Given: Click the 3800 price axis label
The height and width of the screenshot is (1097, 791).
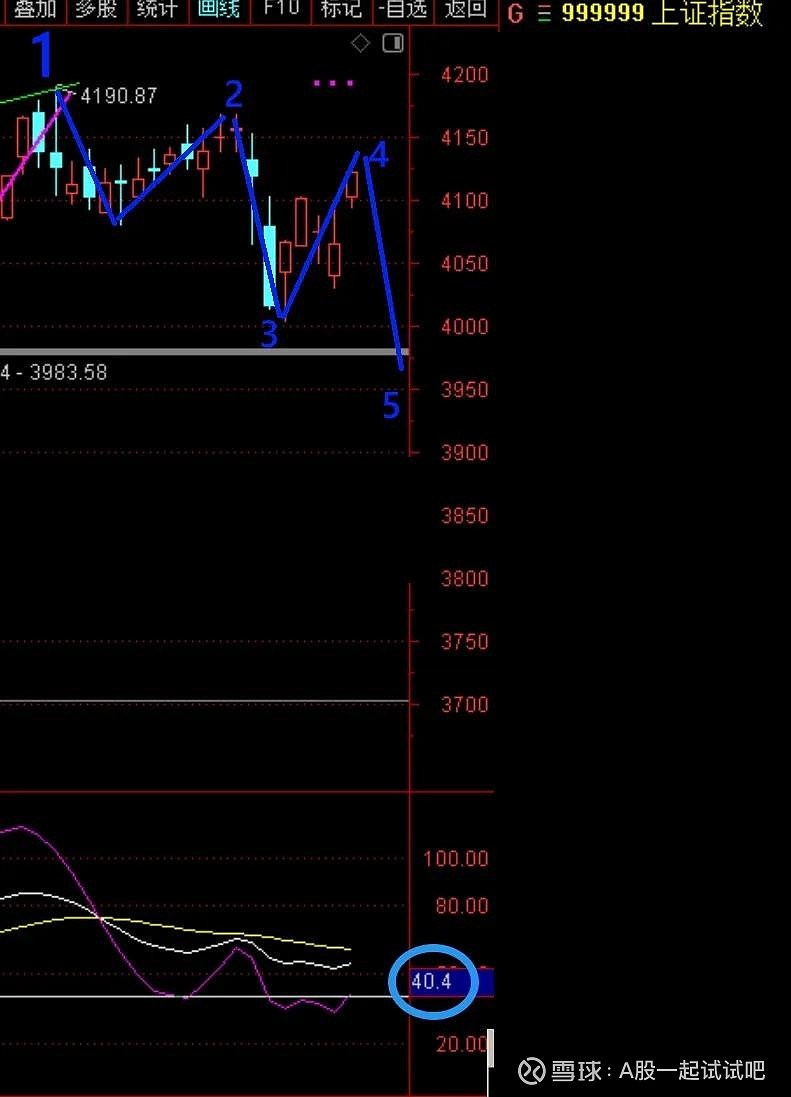Looking at the screenshot, I should click(x=464, y=579).
